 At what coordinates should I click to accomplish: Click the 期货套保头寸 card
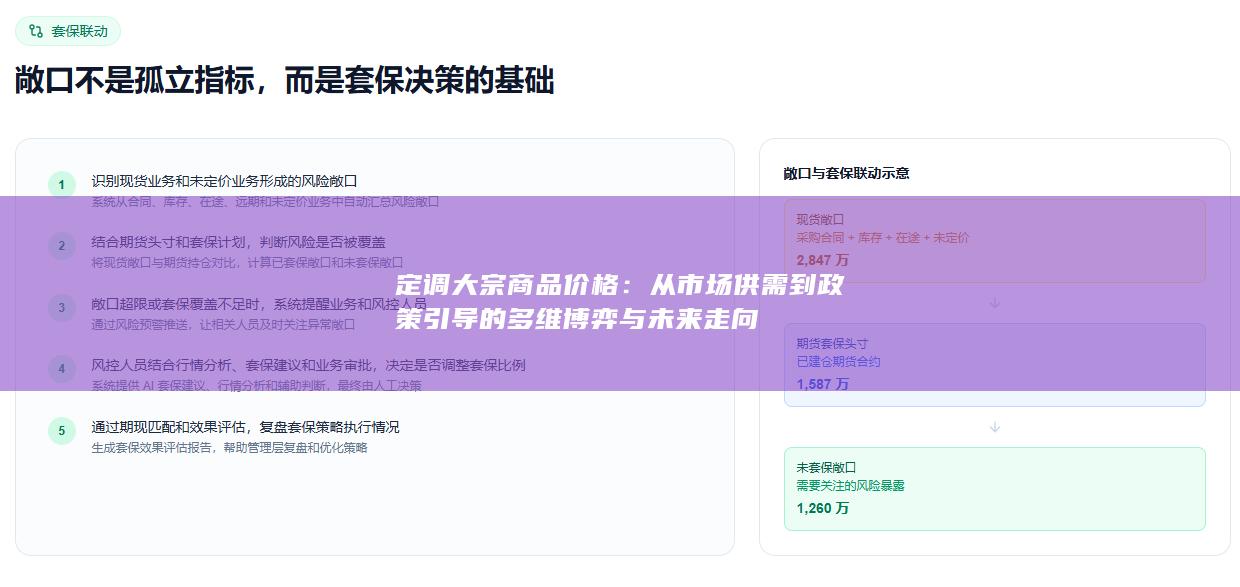tap(994, 365)
